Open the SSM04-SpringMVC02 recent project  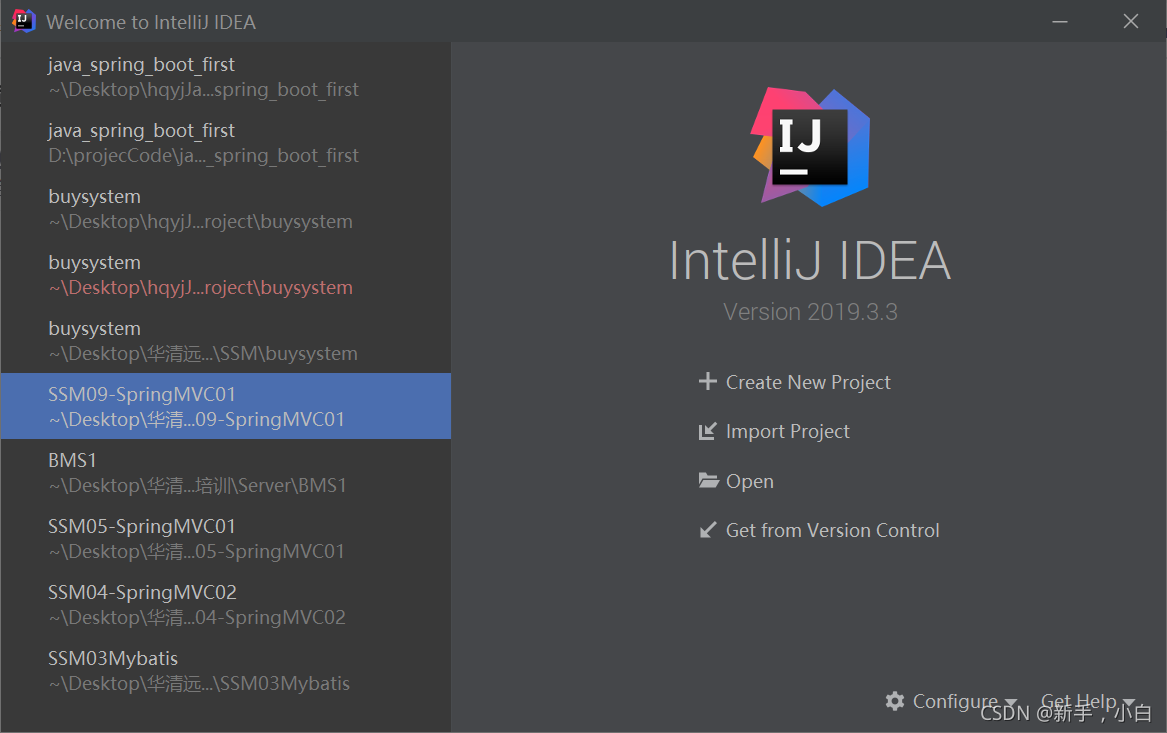[226, 604]
